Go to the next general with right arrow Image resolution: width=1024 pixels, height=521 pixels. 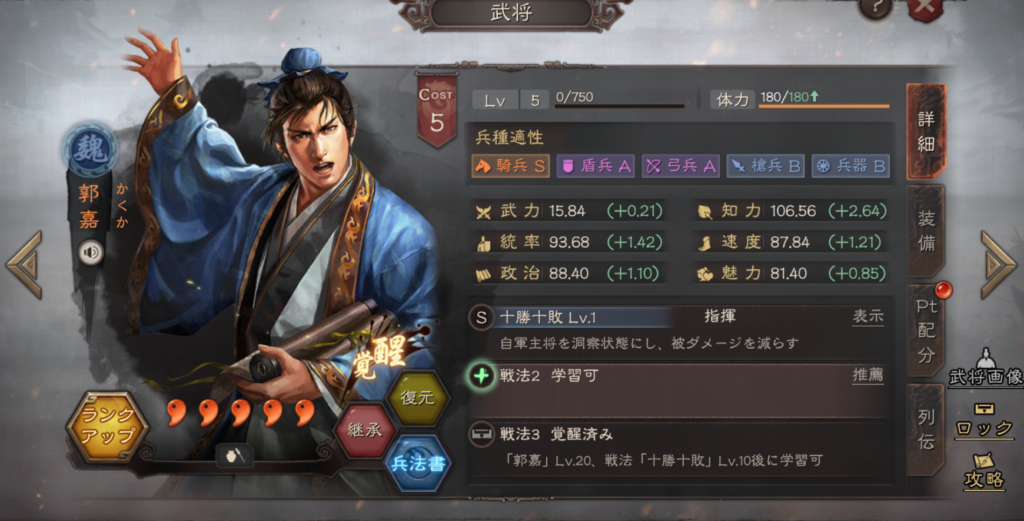(999, 264)
